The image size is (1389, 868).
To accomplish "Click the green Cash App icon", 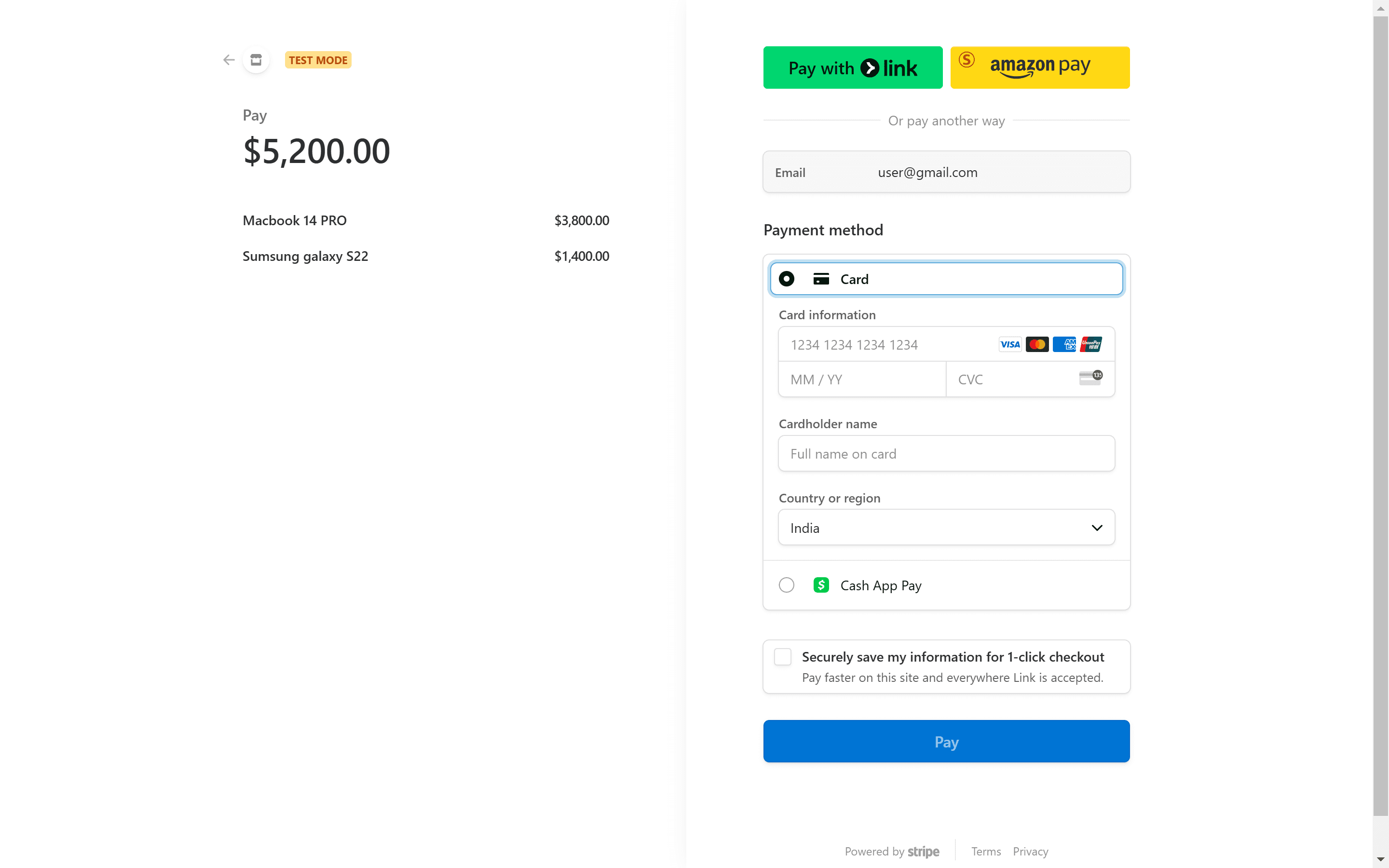I will 821,585.
